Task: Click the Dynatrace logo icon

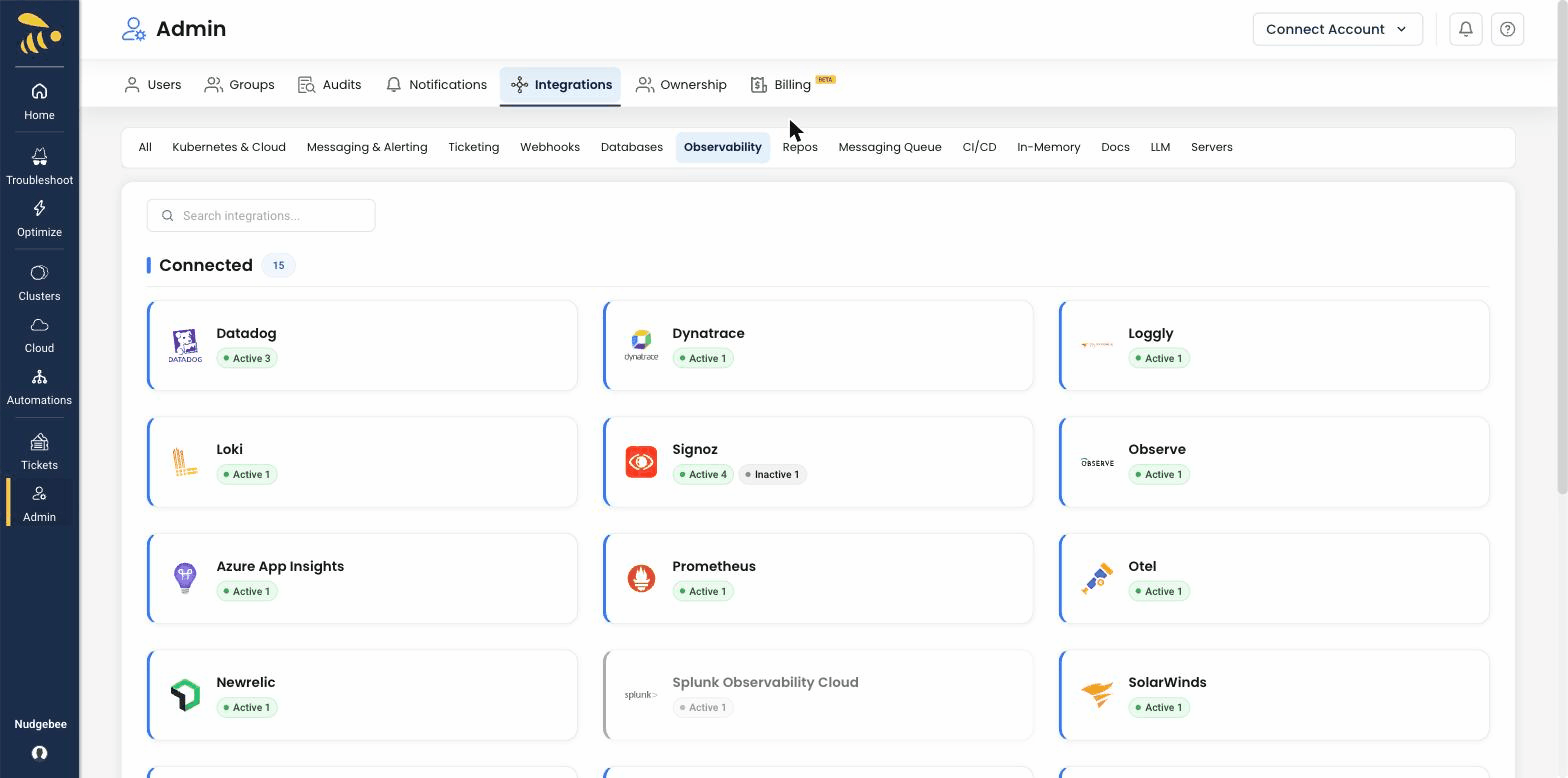Action: [641, 345]
